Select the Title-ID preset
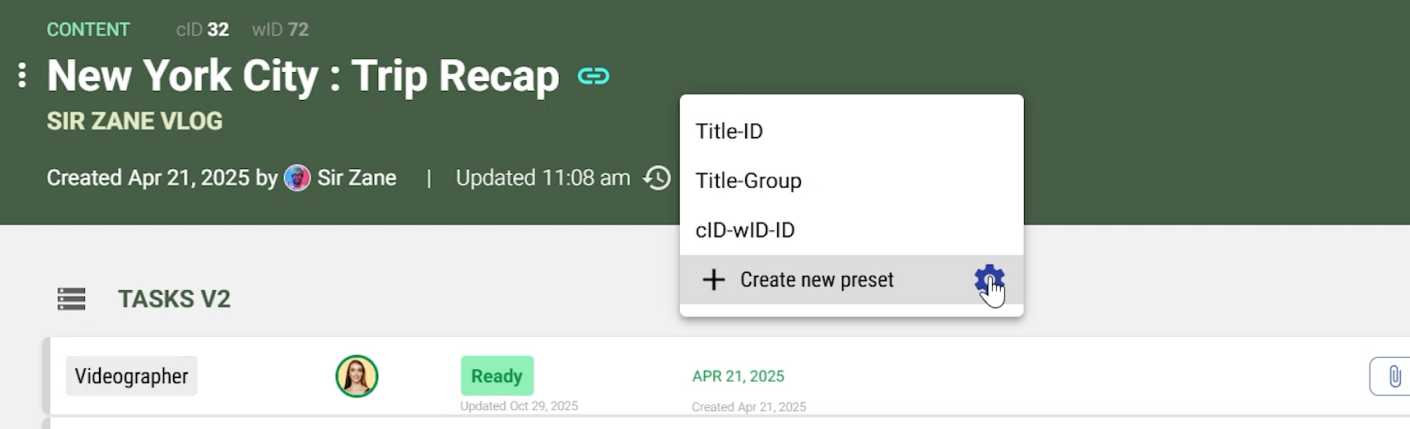 pyautogui.click(x=729, y=131)
